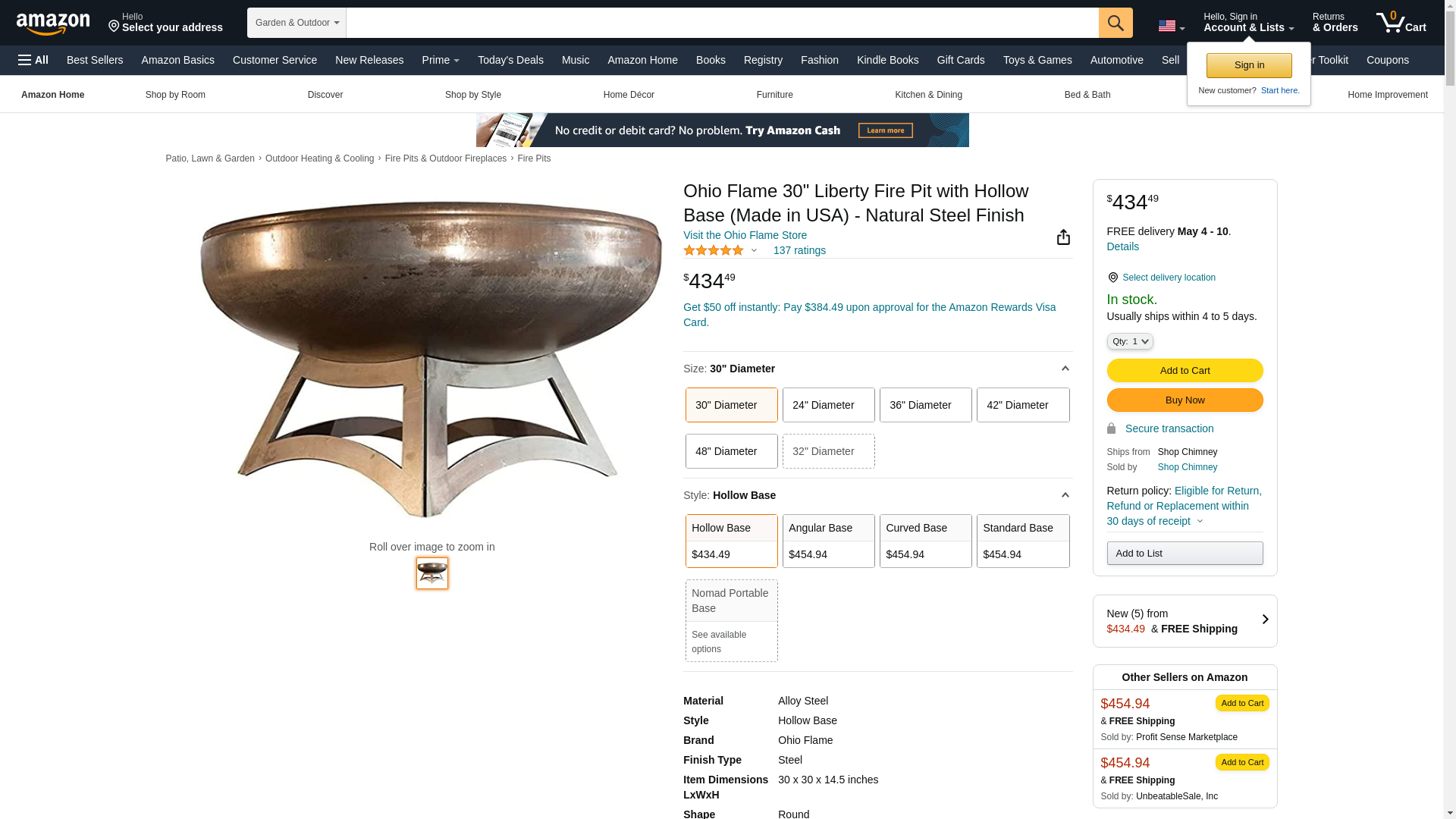Open Today's Deals in navigation bar
This screenshot has width=1456, height=819.
pyautogui.click(x=510, y=60)
